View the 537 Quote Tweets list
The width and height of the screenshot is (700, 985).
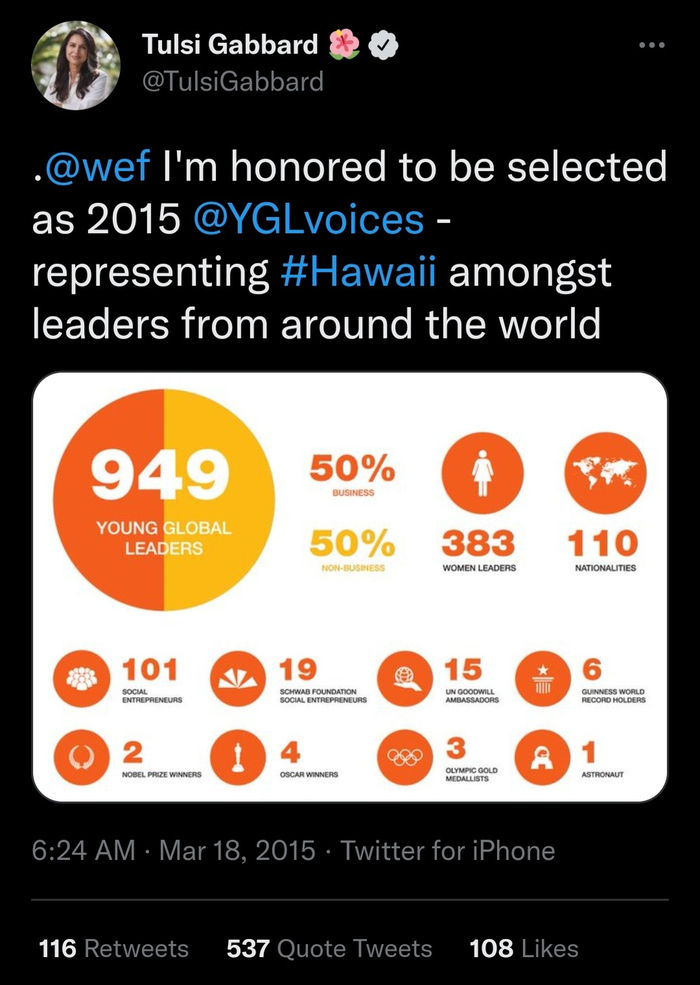click(x=329, y=949)
